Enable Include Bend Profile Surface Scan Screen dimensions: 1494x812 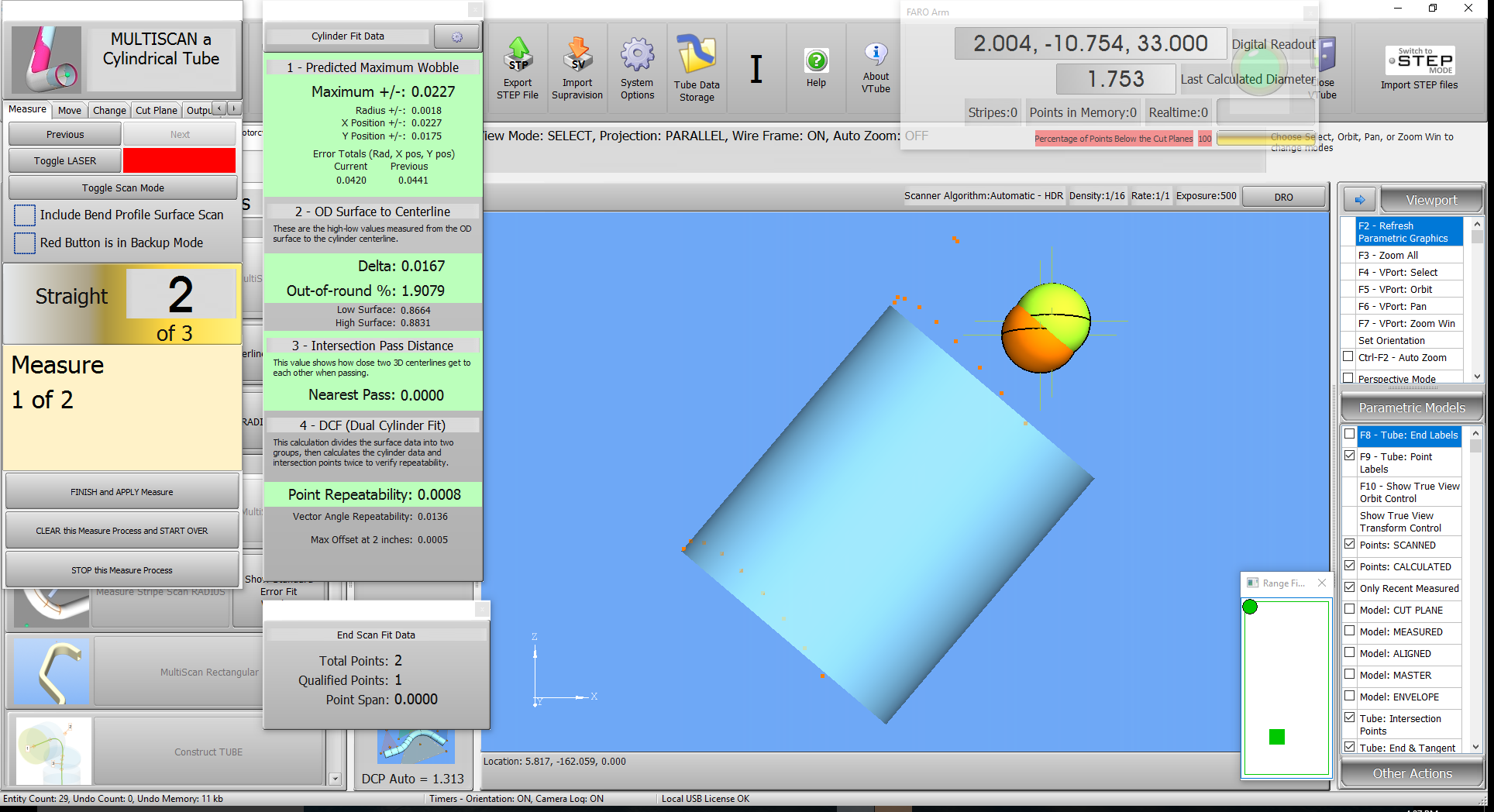pyautogui.click(x=25, y=215)
